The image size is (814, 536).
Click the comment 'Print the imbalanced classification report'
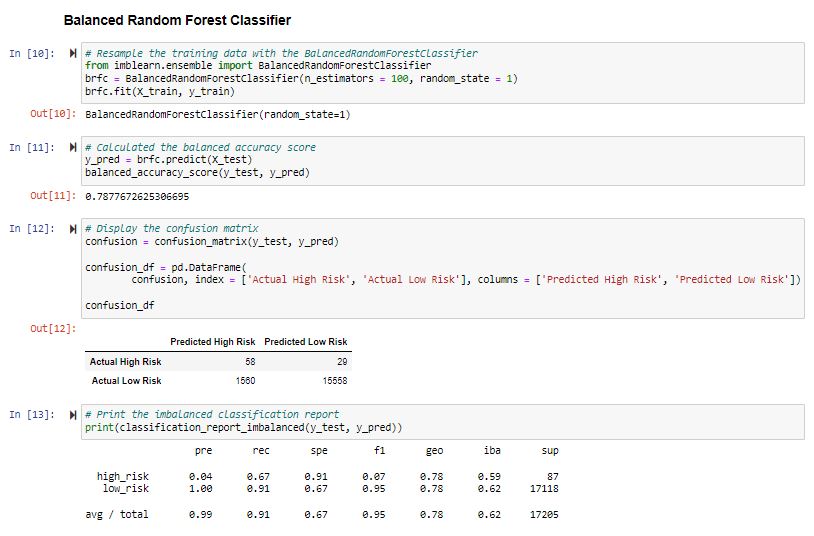tap(212, 414)
